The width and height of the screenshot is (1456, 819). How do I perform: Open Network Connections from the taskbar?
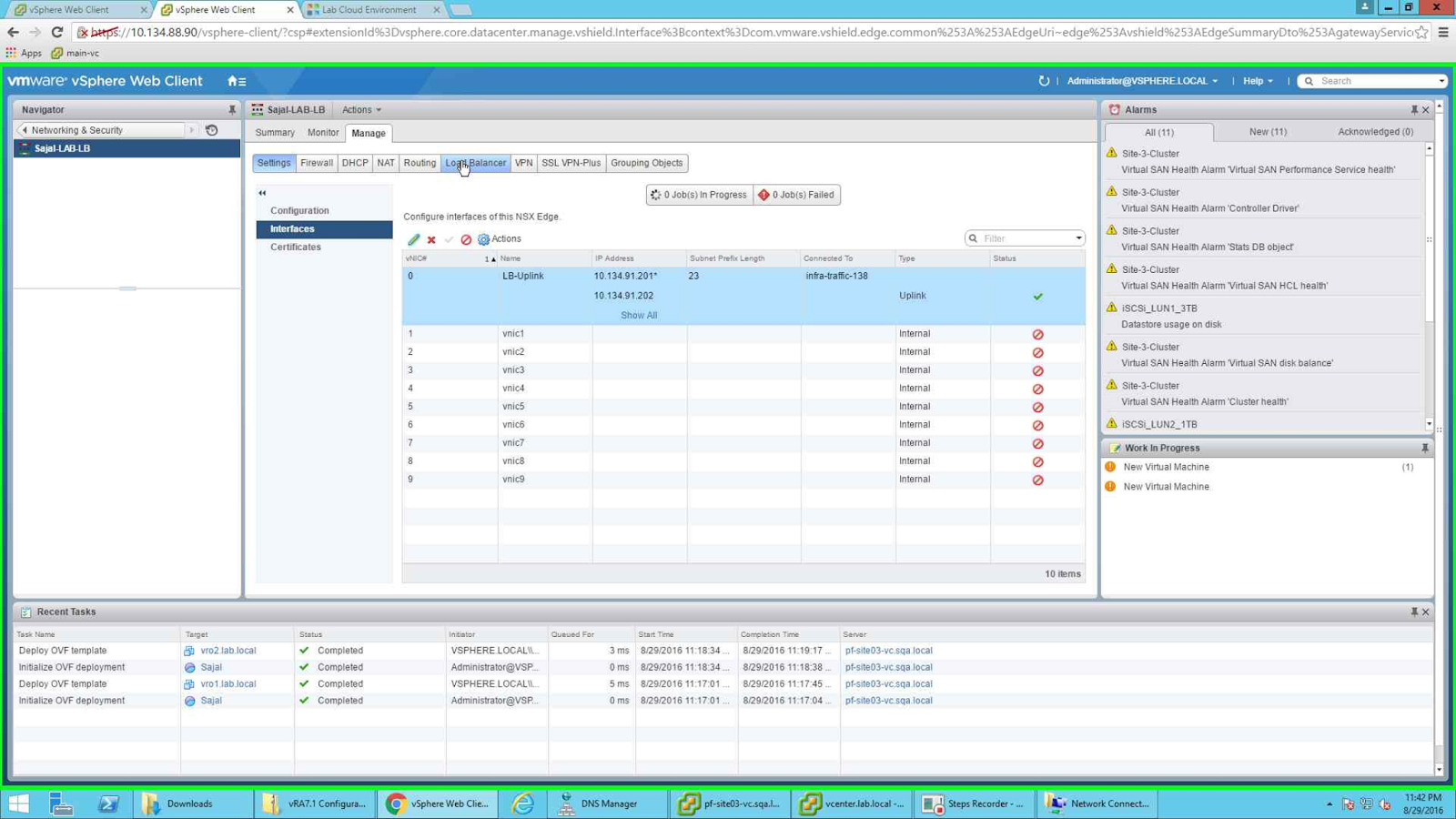click(x=1099, y=804)
